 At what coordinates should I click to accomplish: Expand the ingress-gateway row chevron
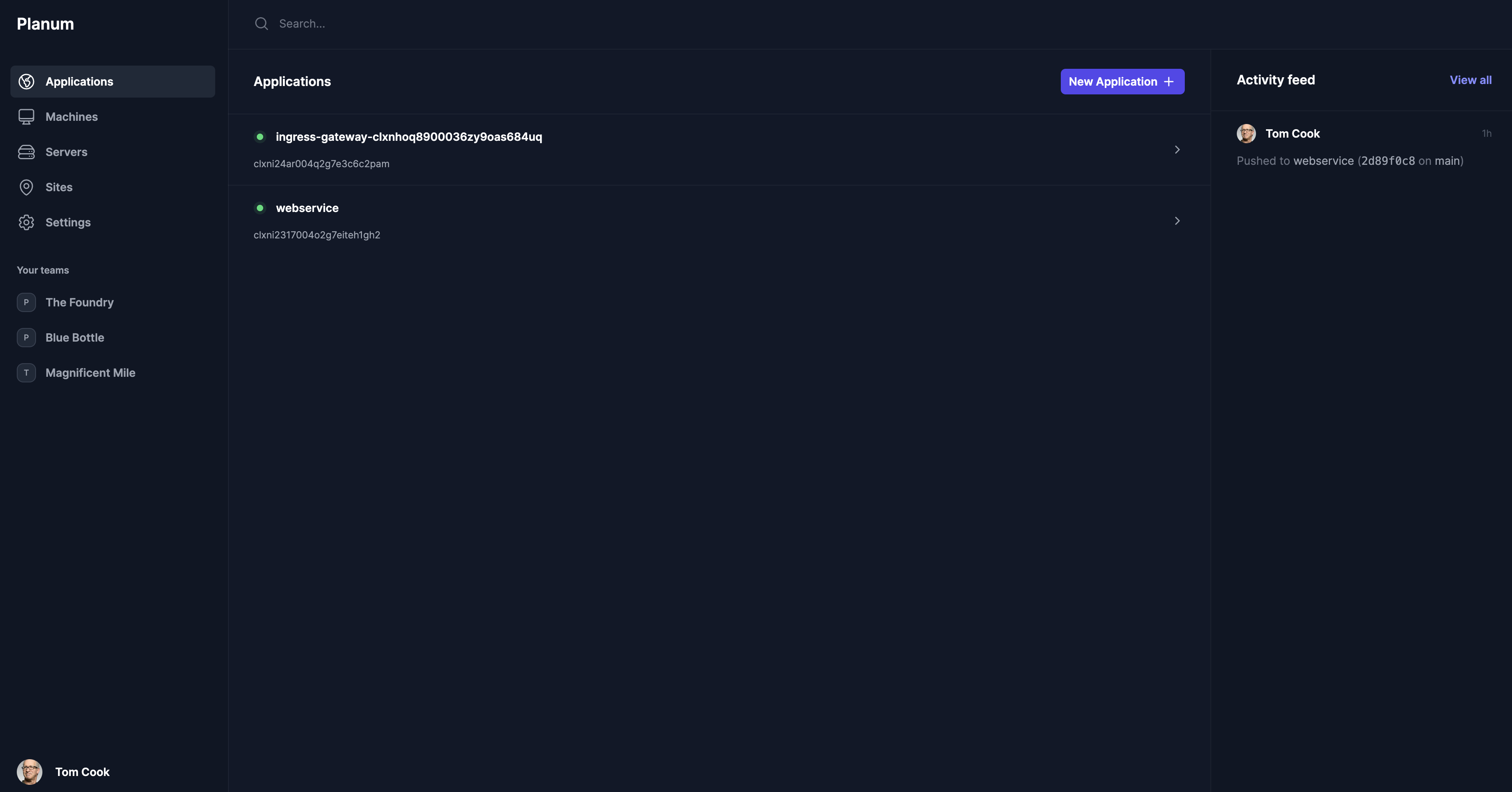click(x=1177, y=150)
